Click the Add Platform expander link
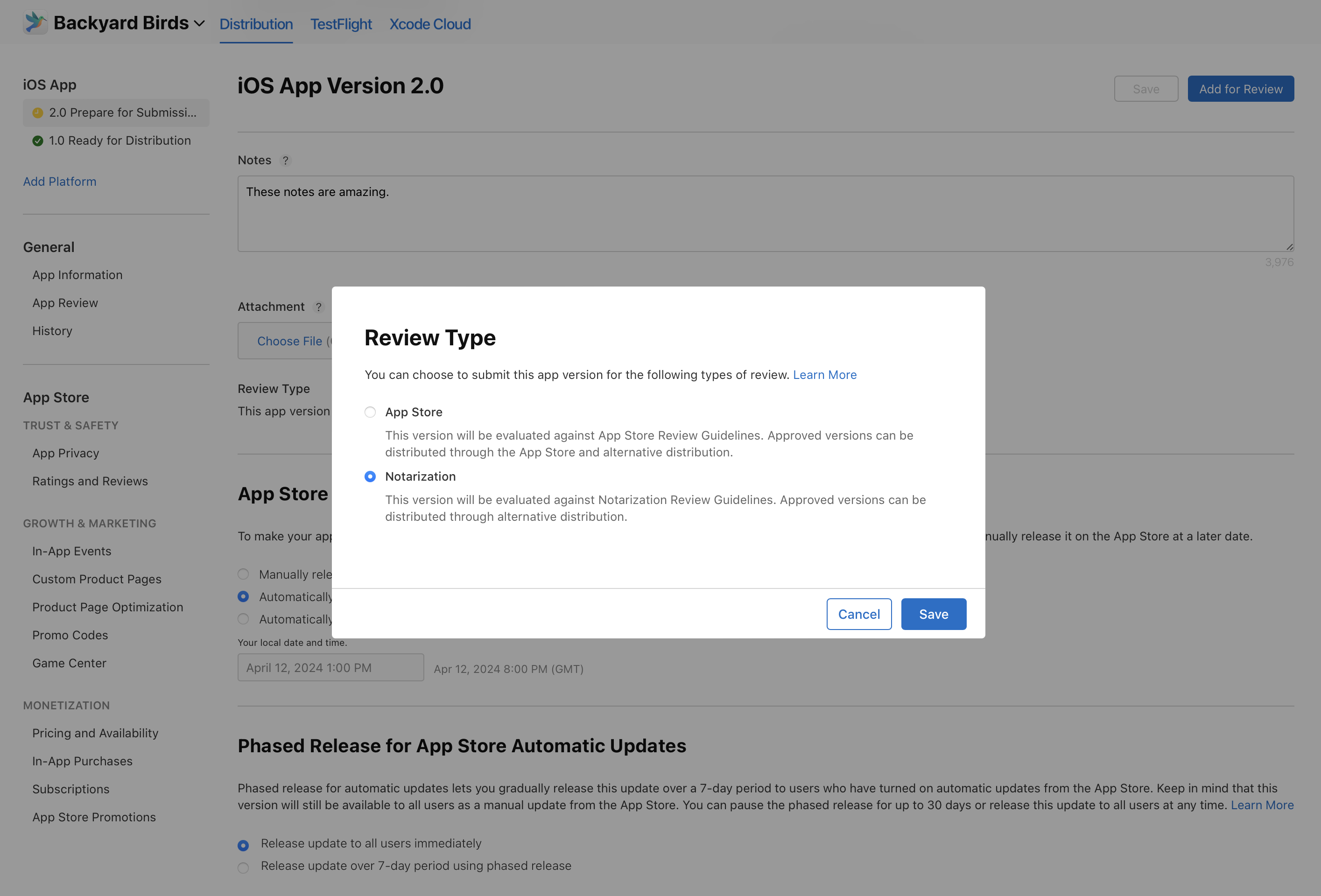This screenshot has width=1321, height=896. (59, 181)
